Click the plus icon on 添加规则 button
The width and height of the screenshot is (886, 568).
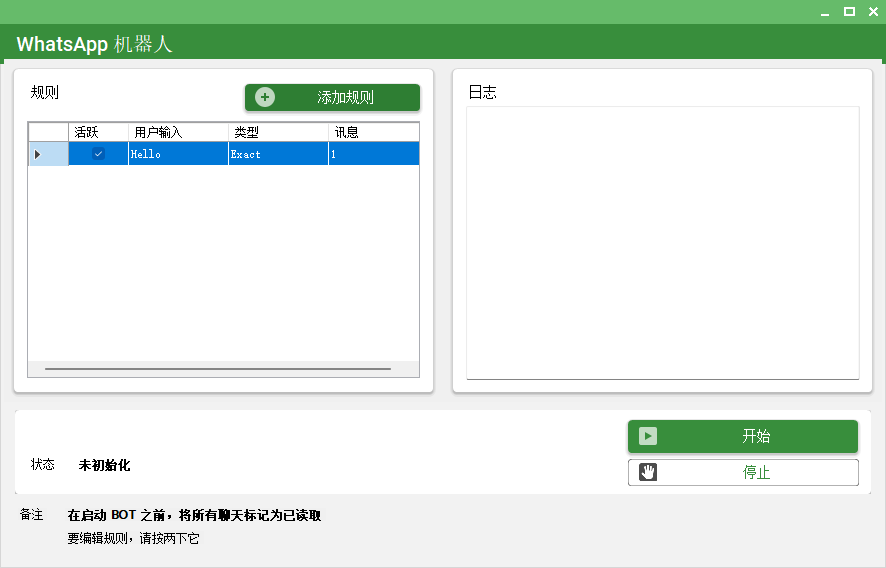(x=264, y=97)
